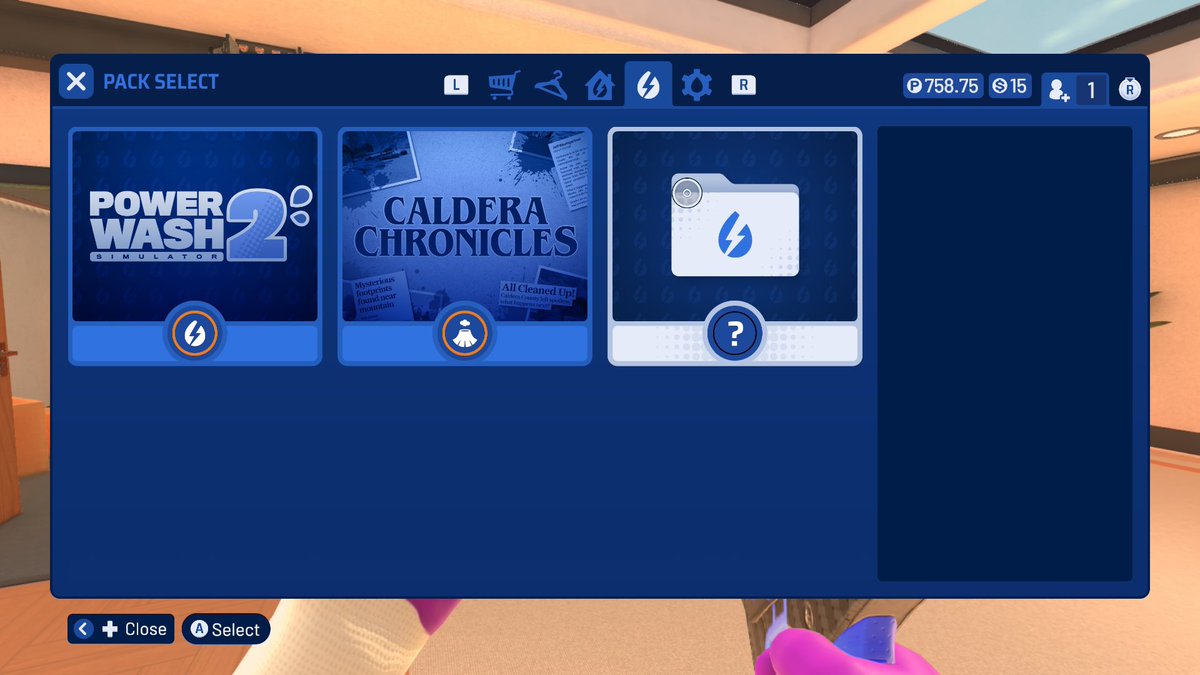1200x675 pixels.
Task: Click the question mark pack badge
Action: [735, 335]
